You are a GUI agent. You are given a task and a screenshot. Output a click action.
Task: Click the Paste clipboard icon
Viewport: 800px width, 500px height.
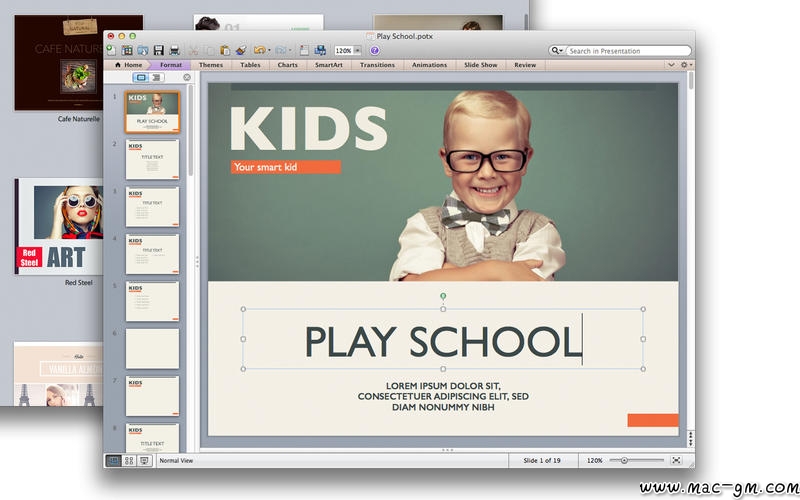tap(225, 50)
